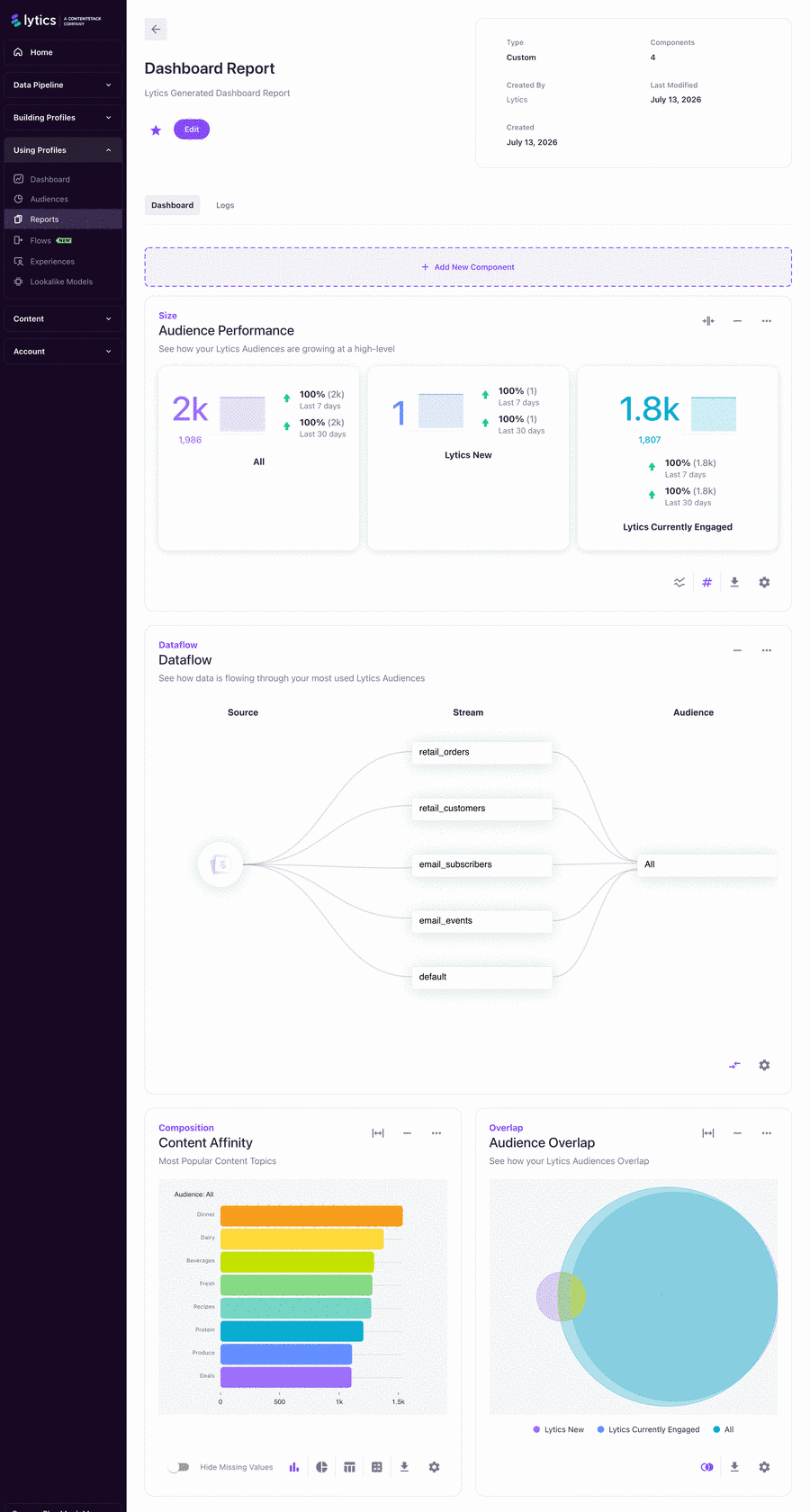The image size is (810, 1512).
Task: Collapse the Using Profiles section
Action: click(x=63, y=150)
